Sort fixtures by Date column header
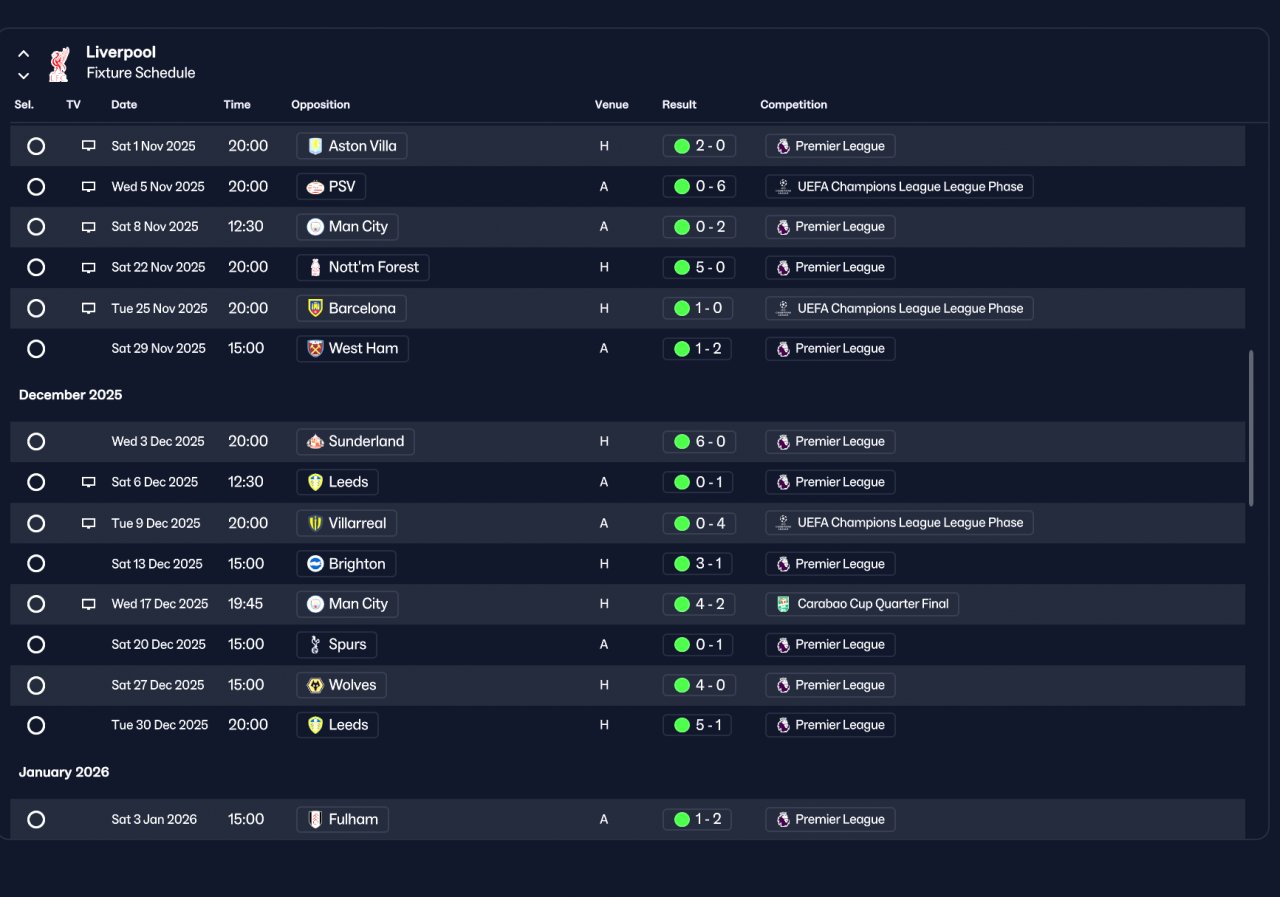 pos(124,105)
